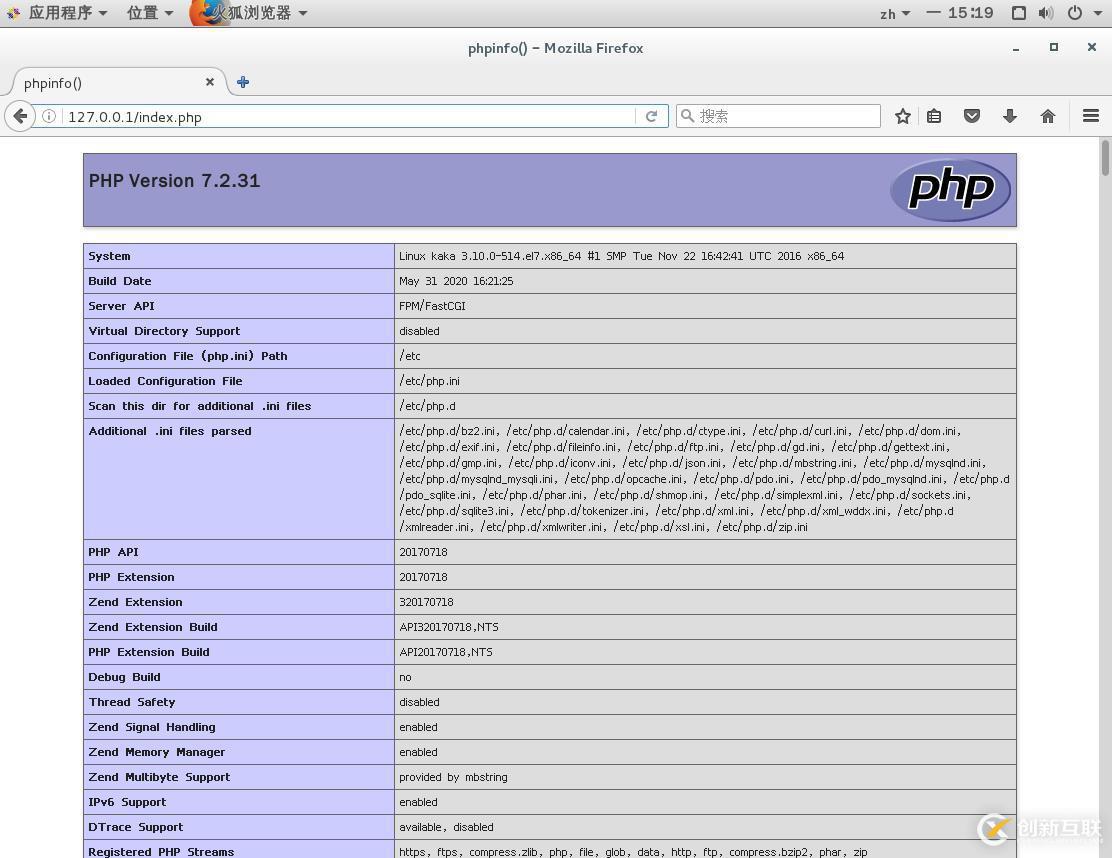Select 'PHP Extension Build' label

click(149, 652)
